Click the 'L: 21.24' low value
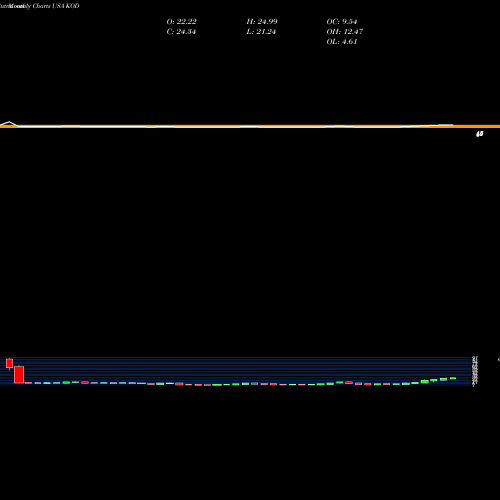Screen dimensions: 500x500 coord(261,31)
